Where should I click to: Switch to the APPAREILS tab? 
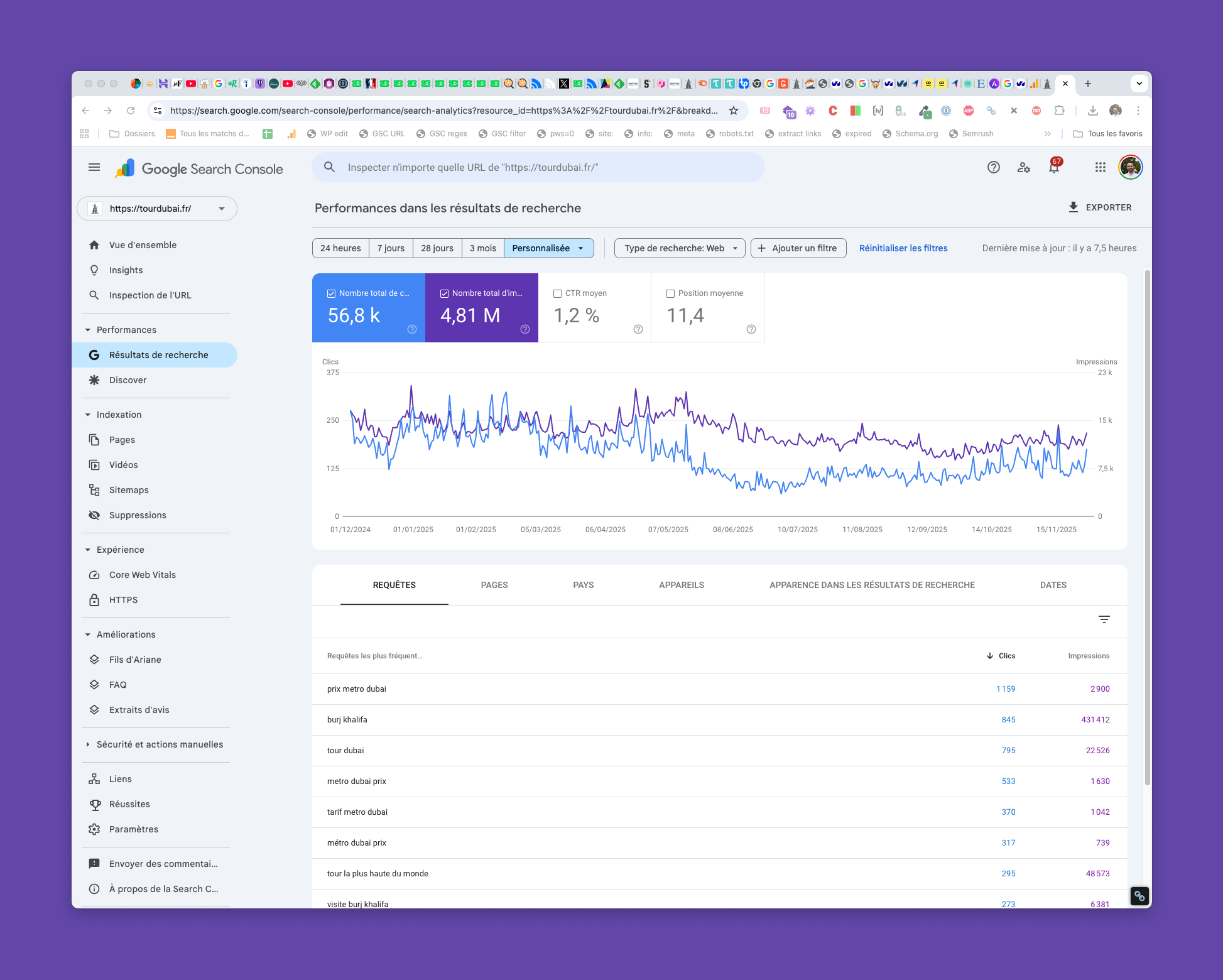click(681, 585)
